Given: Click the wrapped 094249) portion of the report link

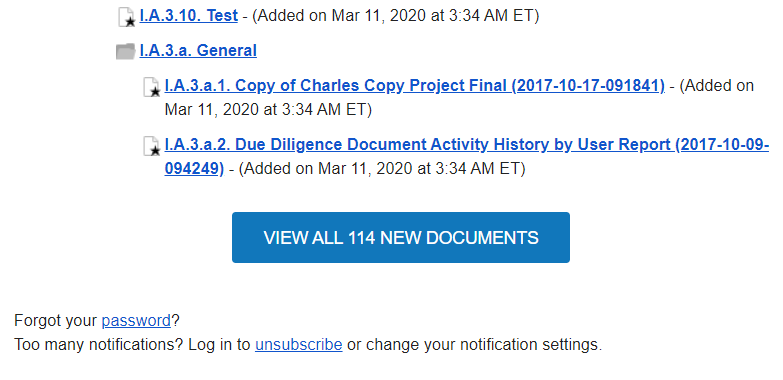Looking at the screenshot, I should [x=194, y=169].
